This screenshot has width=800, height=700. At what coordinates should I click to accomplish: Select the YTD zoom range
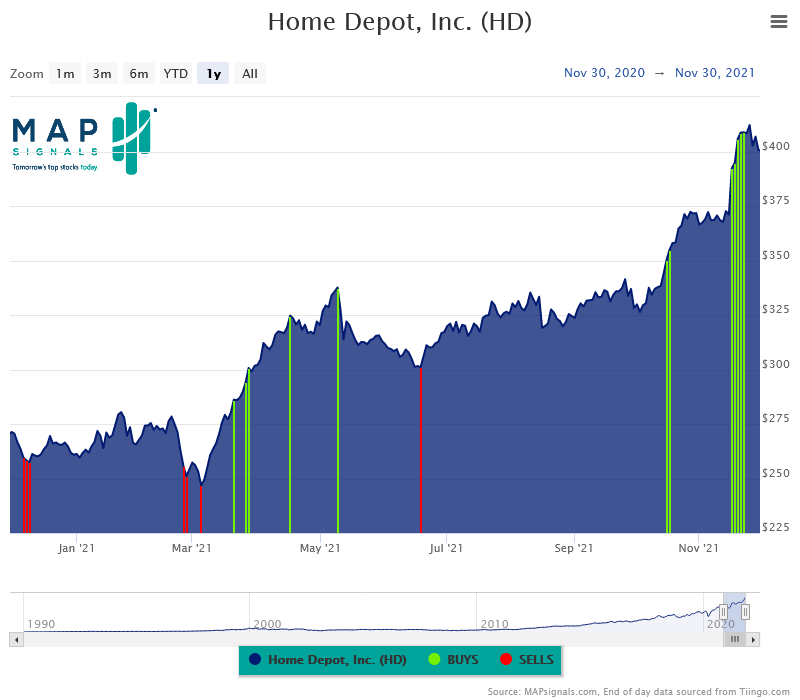click(x=176, y=73)
